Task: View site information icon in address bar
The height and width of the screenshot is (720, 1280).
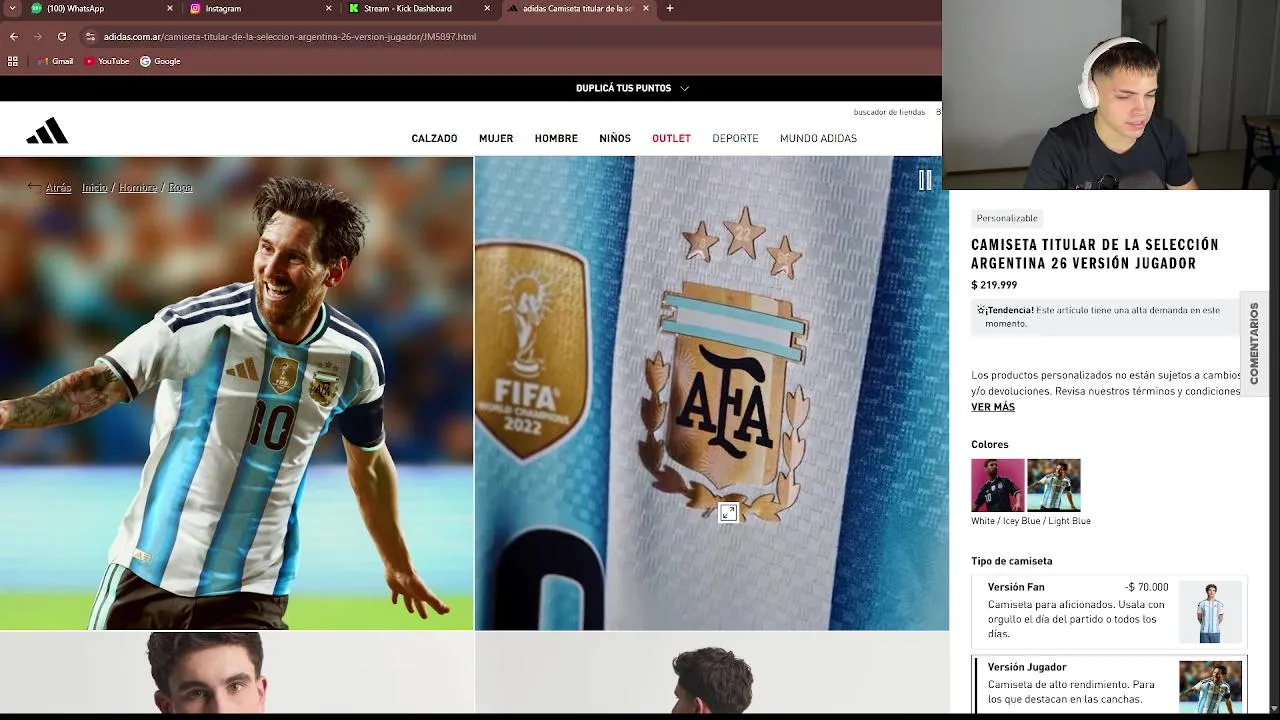Action: click(90, 37)
